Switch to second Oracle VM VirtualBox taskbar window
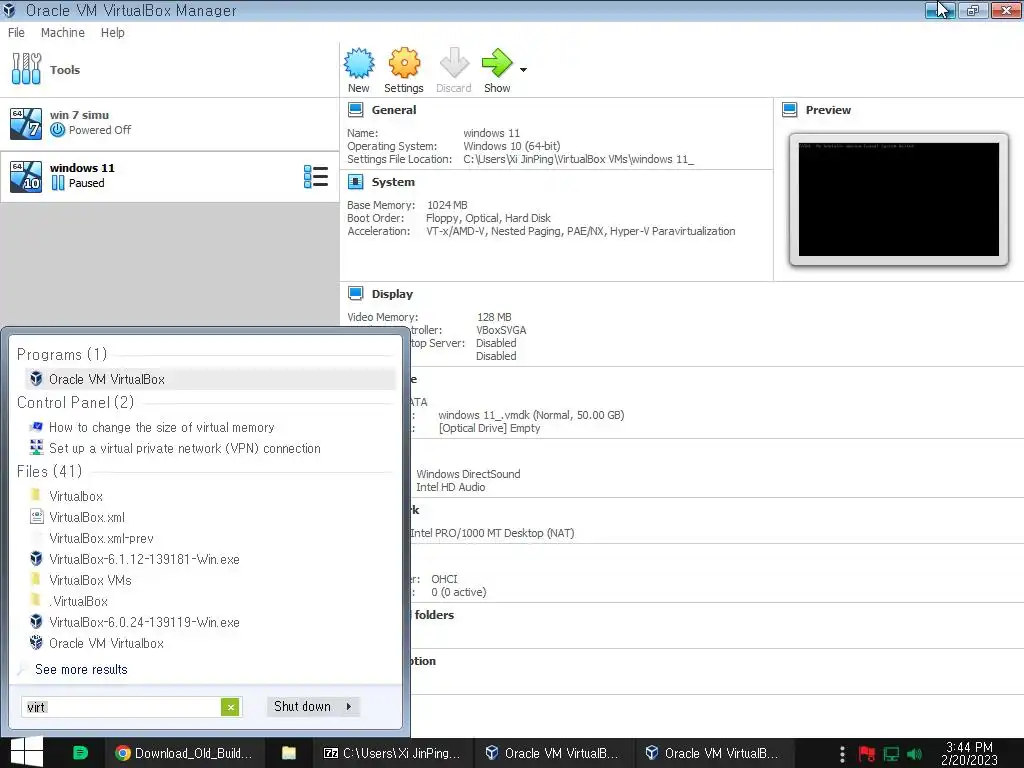 point(712,753)
